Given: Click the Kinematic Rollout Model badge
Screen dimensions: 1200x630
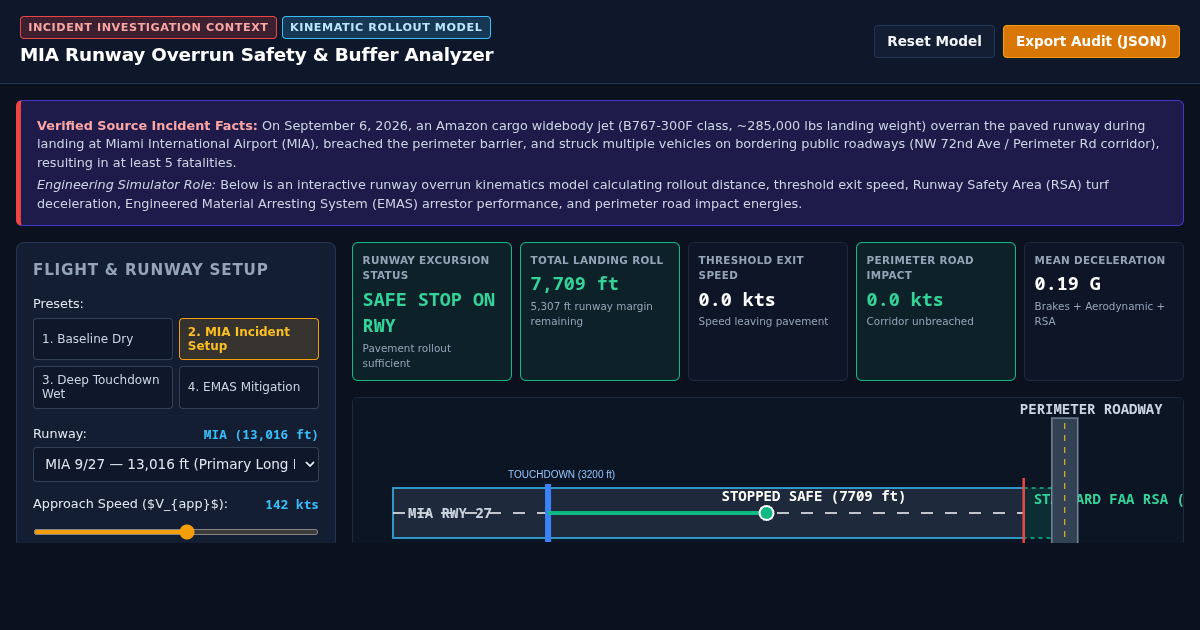Looking at the screenshot, I should click(x=386, y=27).
